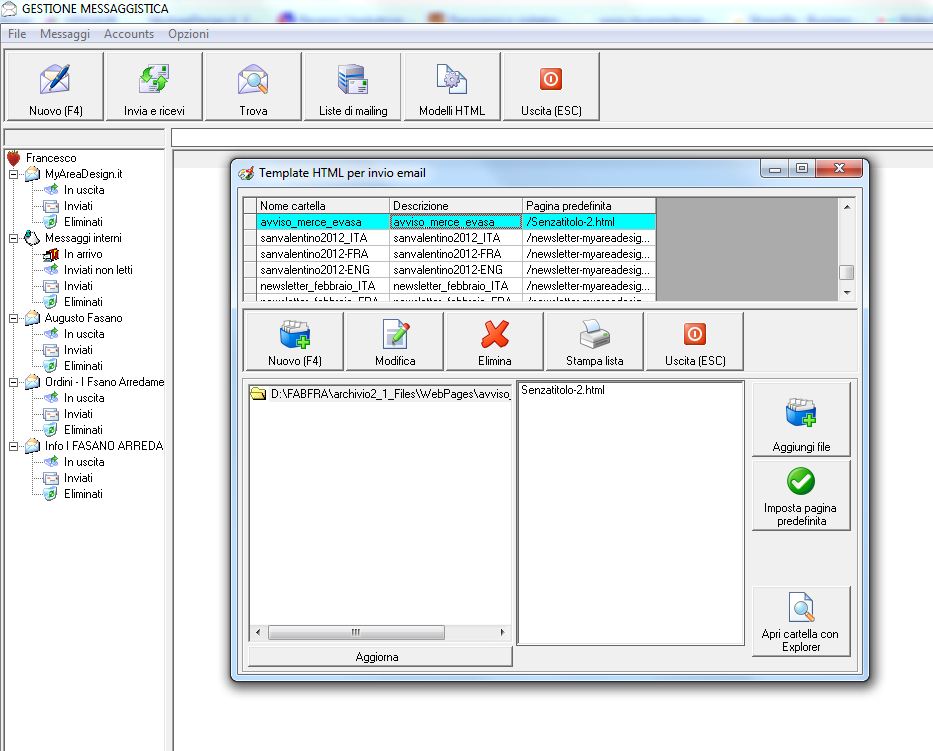The image size is (933, 751).
Task: Collapse the Messaggi interni tree node
Action: pos(14,238)
